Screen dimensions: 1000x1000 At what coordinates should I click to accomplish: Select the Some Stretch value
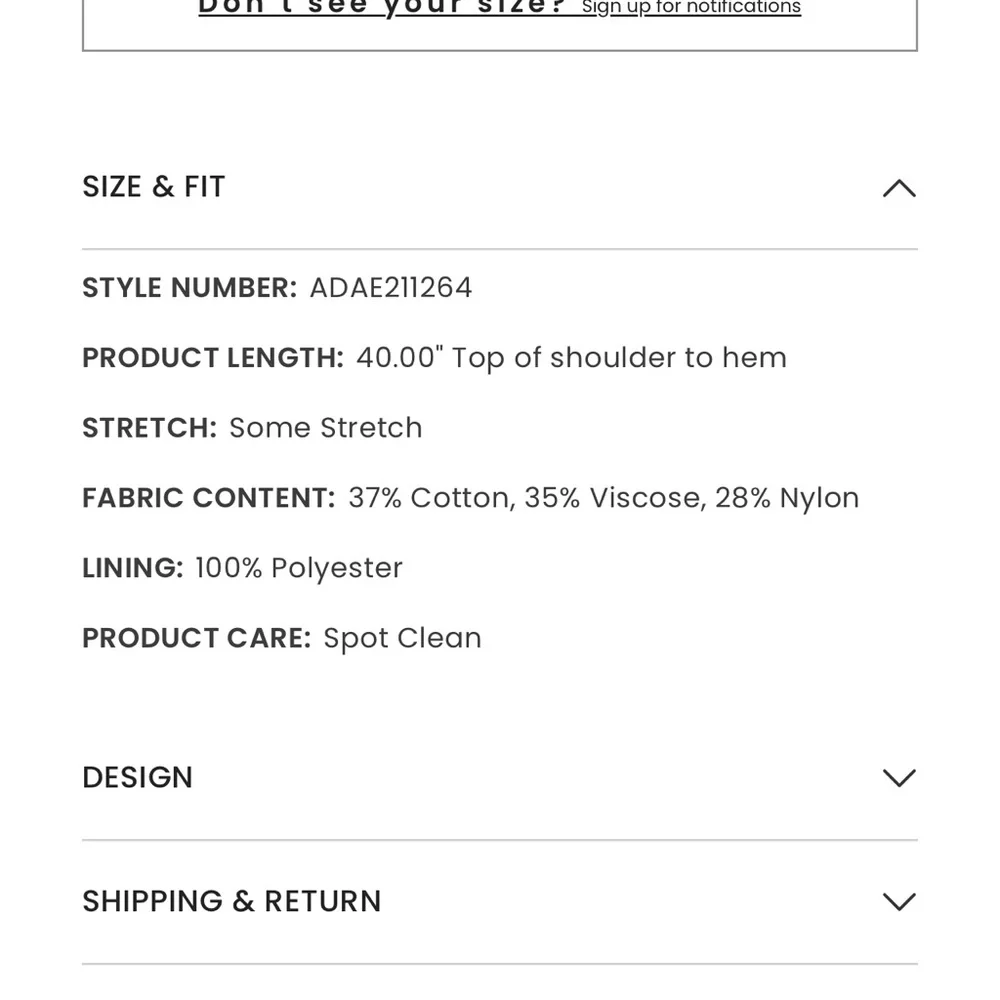tap(326, 428)
